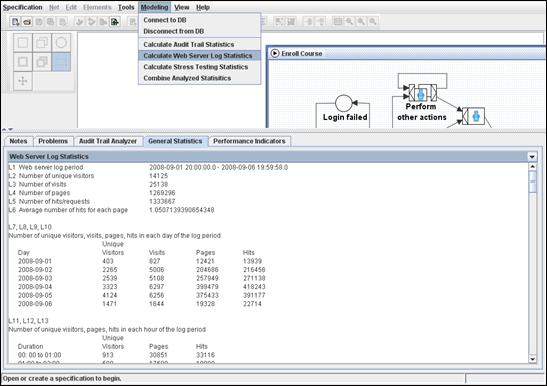
Task: Click the first magnifier zoom toolbar icon
Action: [349, 22]
